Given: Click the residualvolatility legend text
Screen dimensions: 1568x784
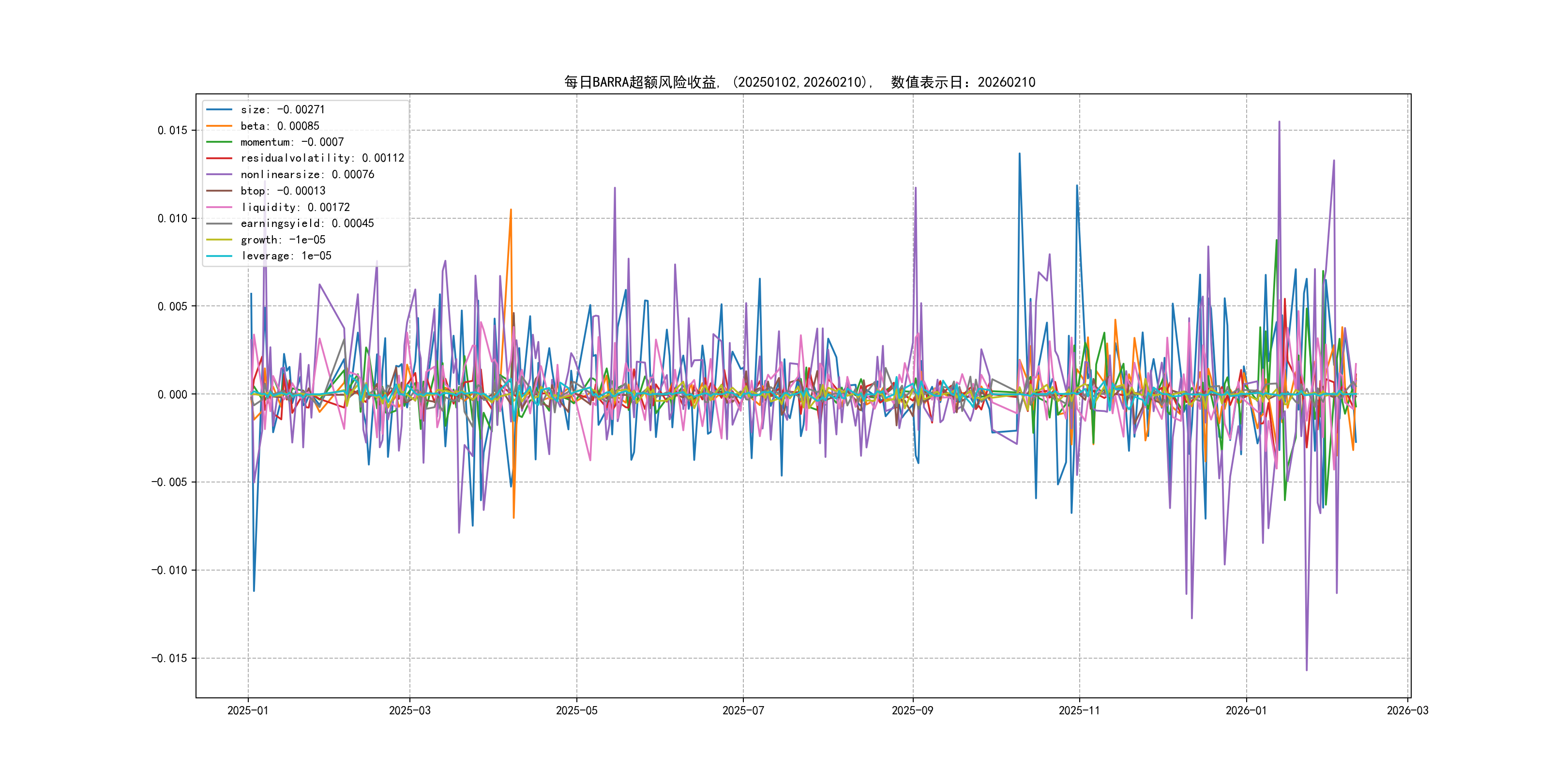Looking at the screenshot, I should click(322, 158).
